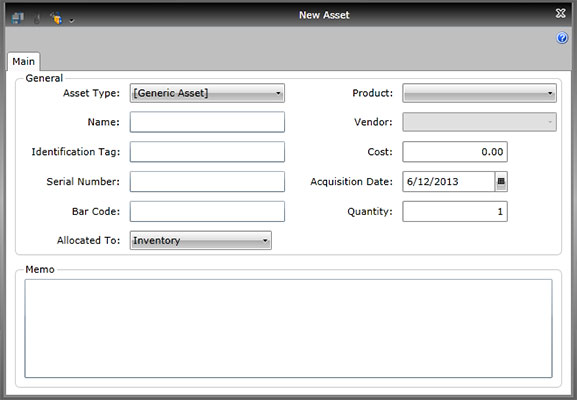
Task: Open the Allocated To Inventory dropdown
Action: click(x=201, y=240)
